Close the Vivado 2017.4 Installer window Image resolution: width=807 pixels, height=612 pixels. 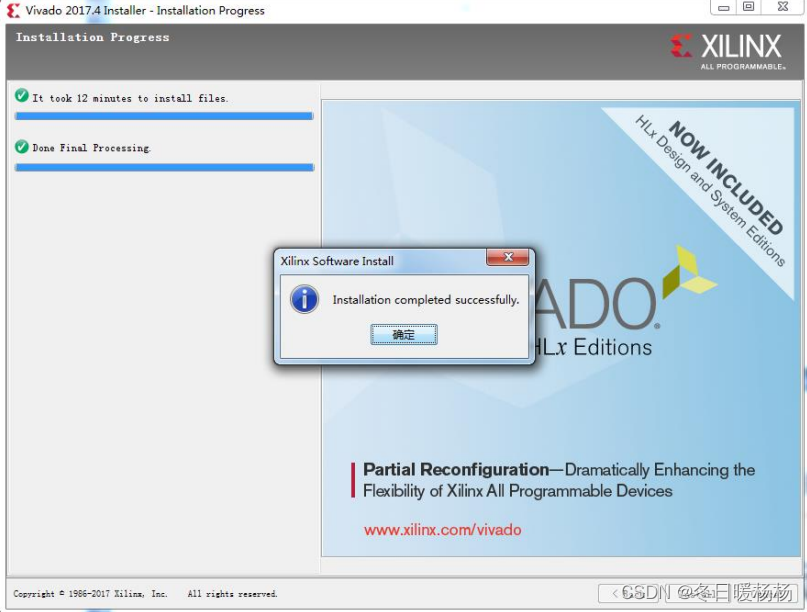[783, 7]
